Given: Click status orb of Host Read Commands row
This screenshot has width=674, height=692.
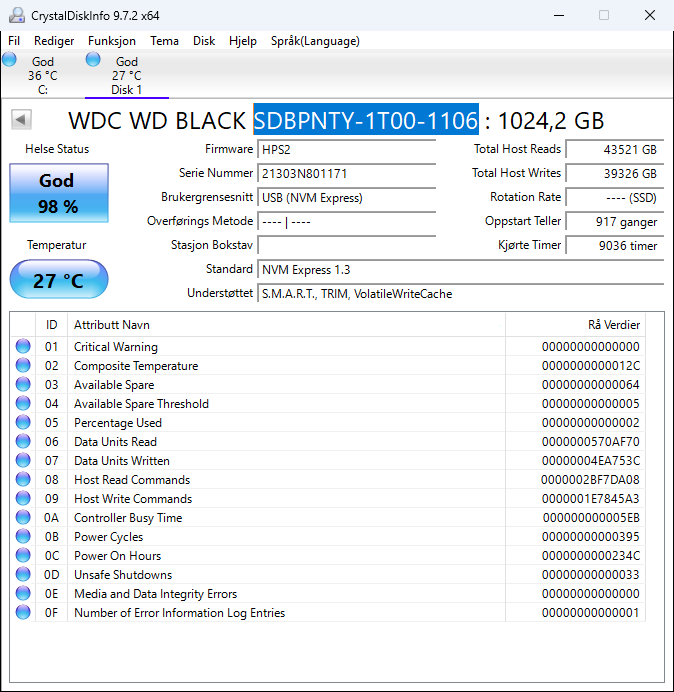Looking at the screenshot, I should pos(23,479).
